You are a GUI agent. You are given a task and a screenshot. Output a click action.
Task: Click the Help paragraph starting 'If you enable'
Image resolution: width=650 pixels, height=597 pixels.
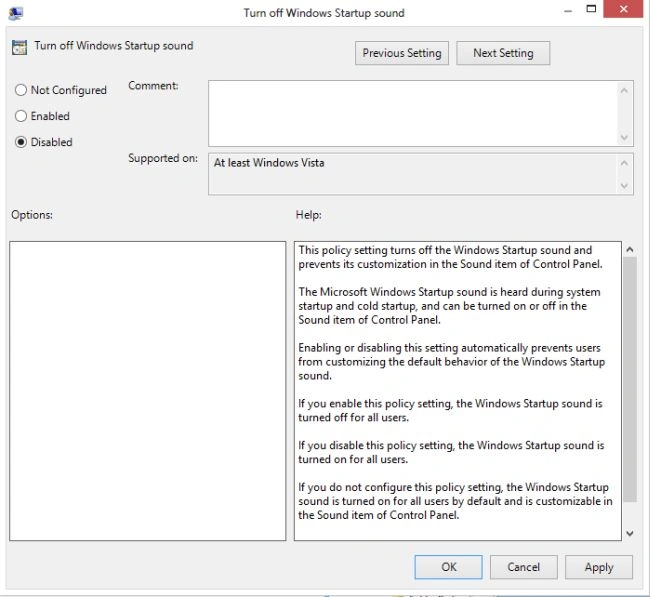(x=450, y=410)
